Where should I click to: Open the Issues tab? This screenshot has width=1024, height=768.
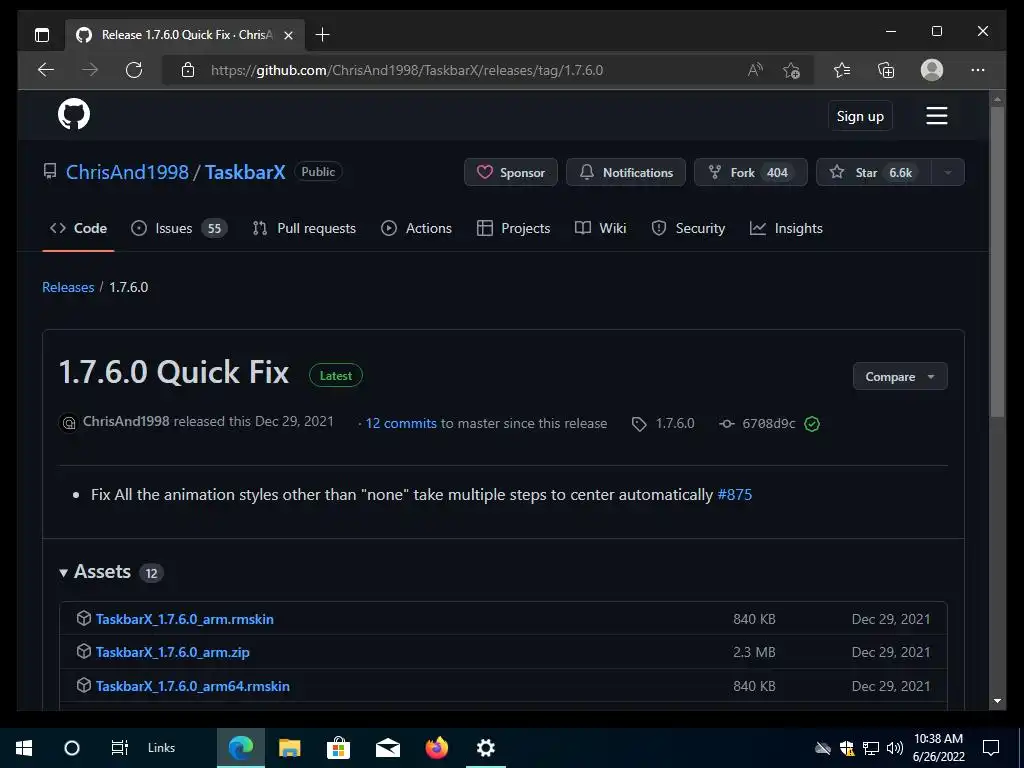179,228
